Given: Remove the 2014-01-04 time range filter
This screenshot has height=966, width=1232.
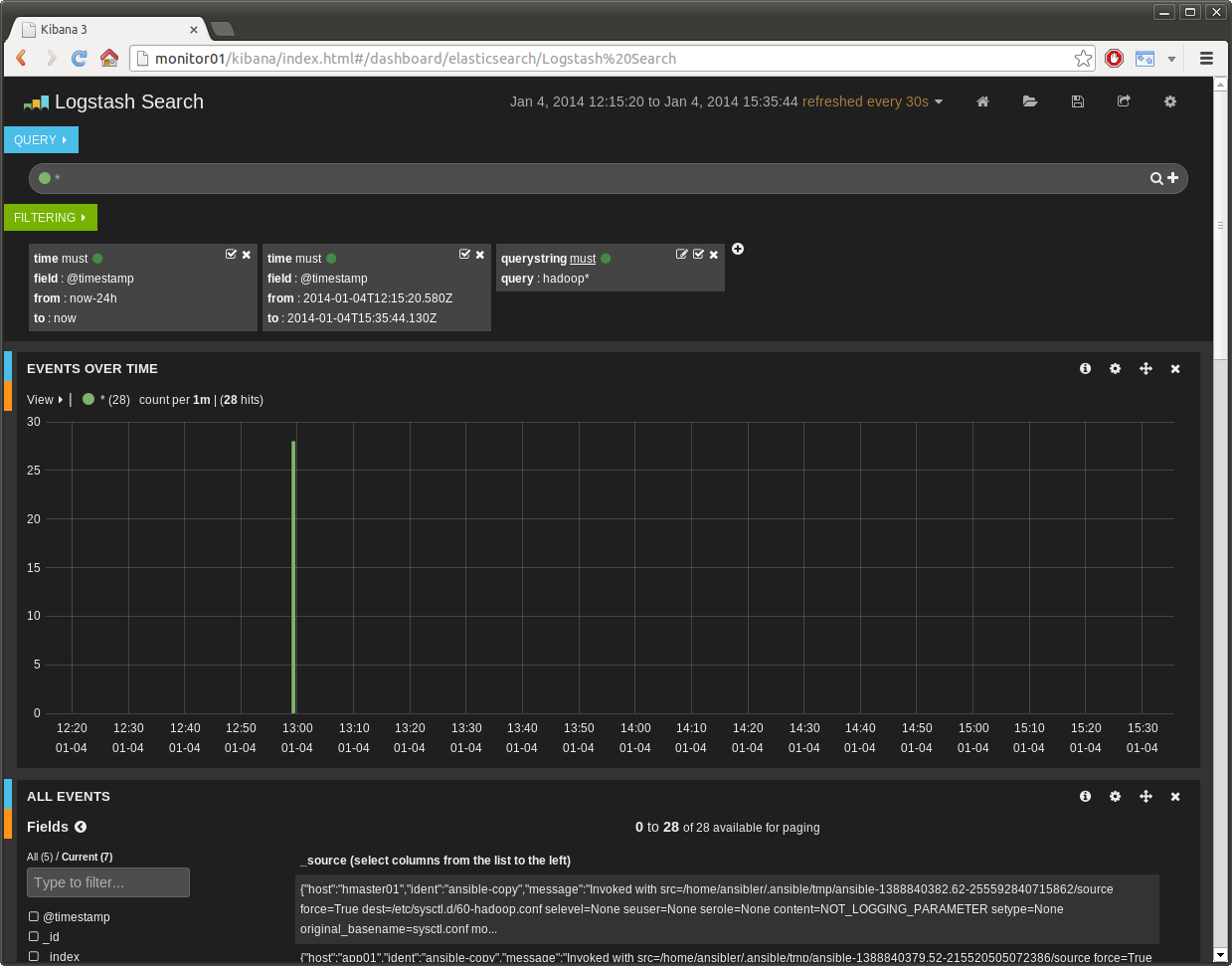Looking at the screenshot, I should (480, 255).
